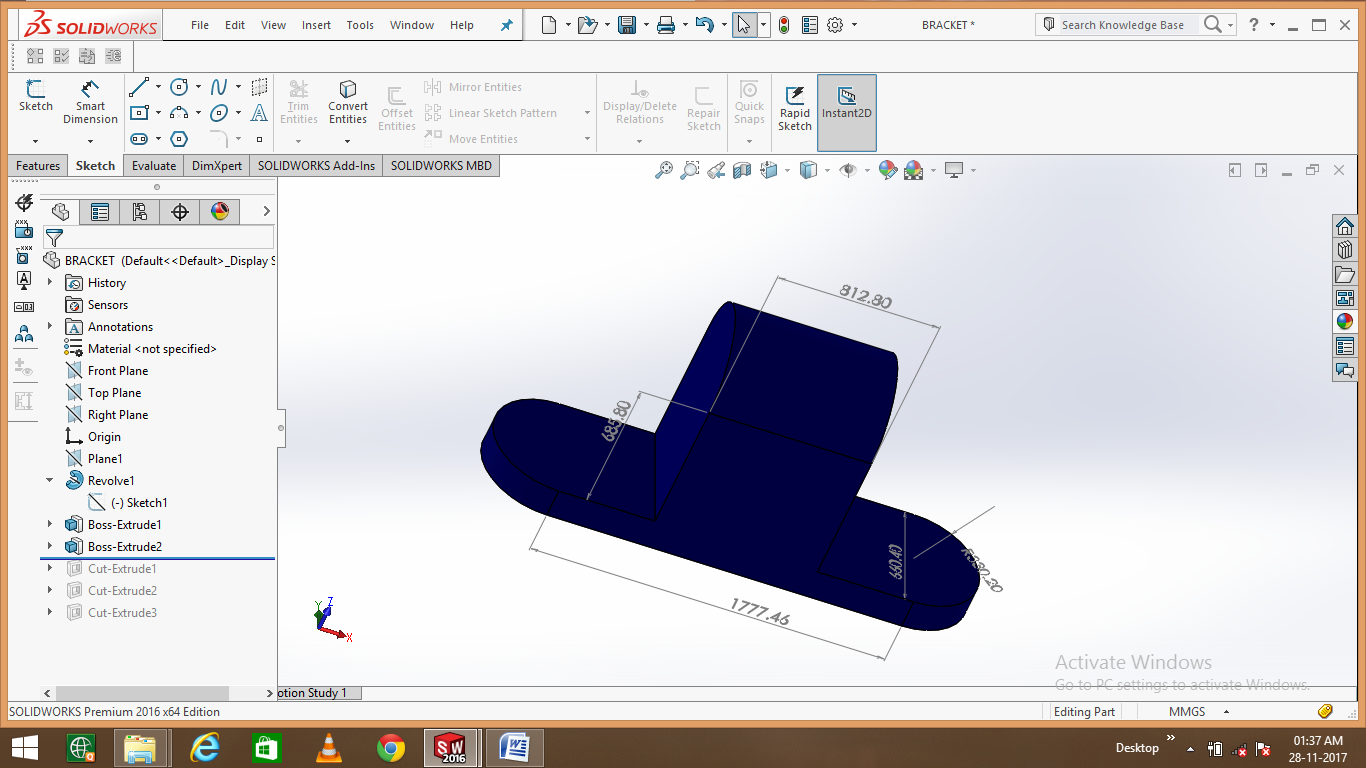Toggle the Instant2D button off
This screenshot has width=1366, height=768.
click(x=846, y=105)
